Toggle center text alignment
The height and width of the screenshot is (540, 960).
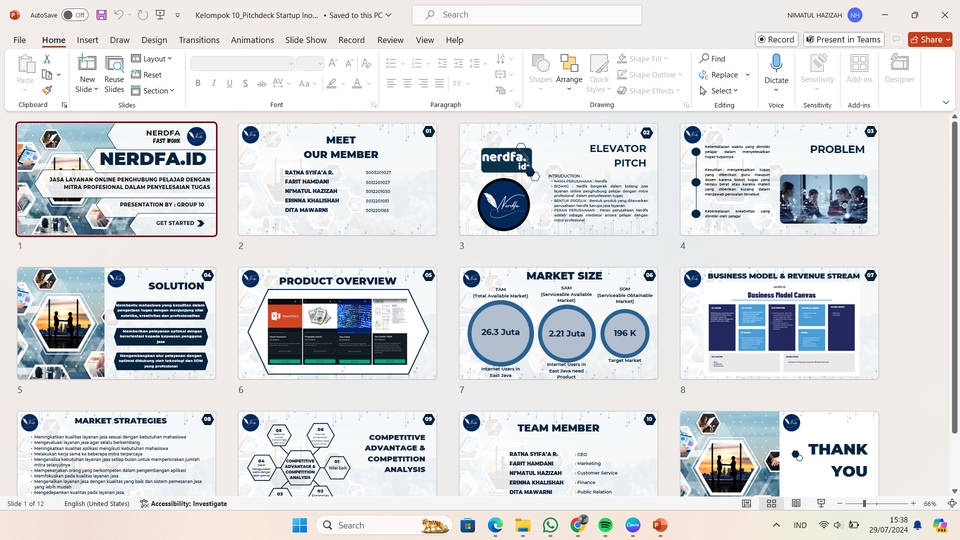click(407, 83)
